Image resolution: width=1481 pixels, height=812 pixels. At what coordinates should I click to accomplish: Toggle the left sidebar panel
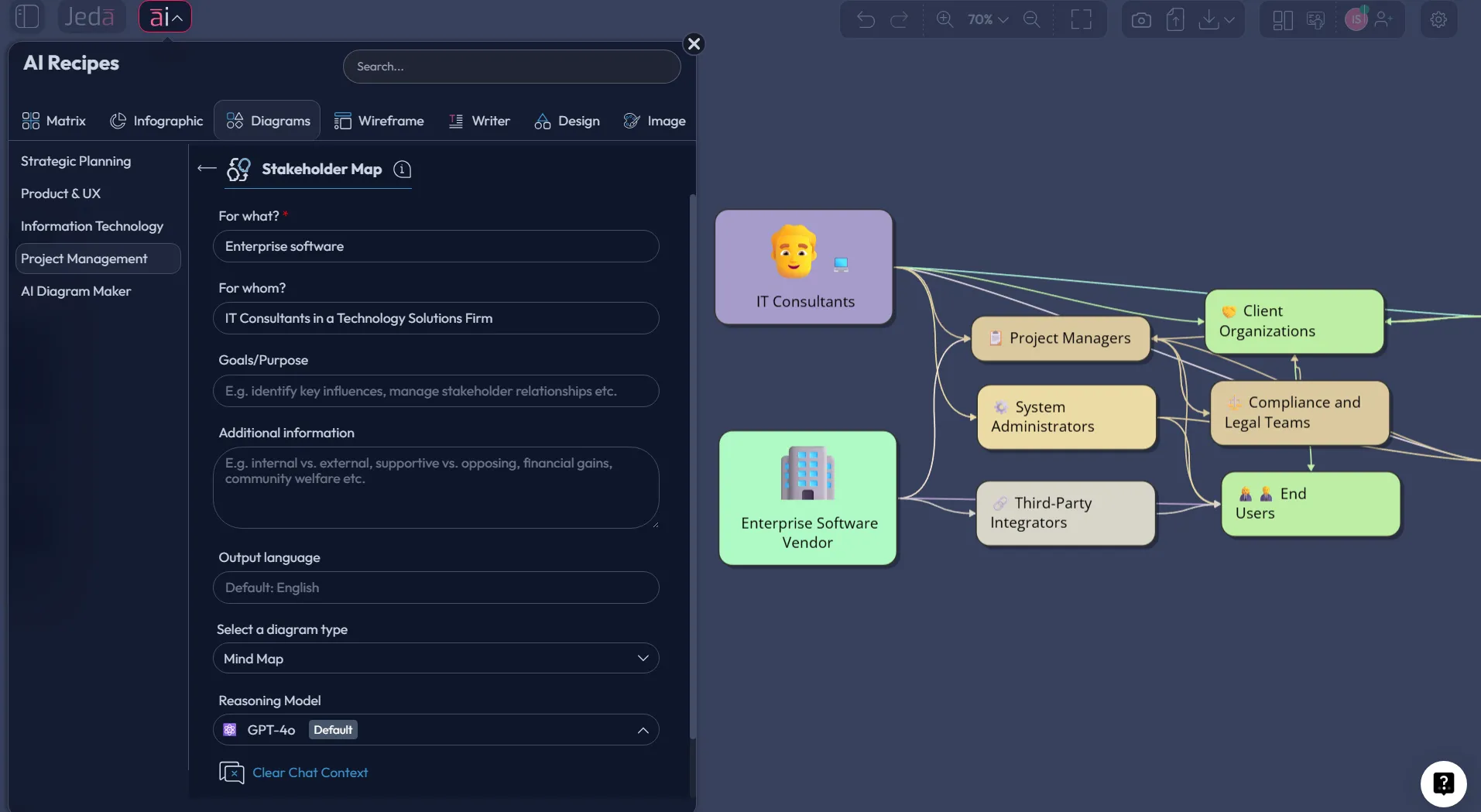pyautogui.click(x=27, y=16)
